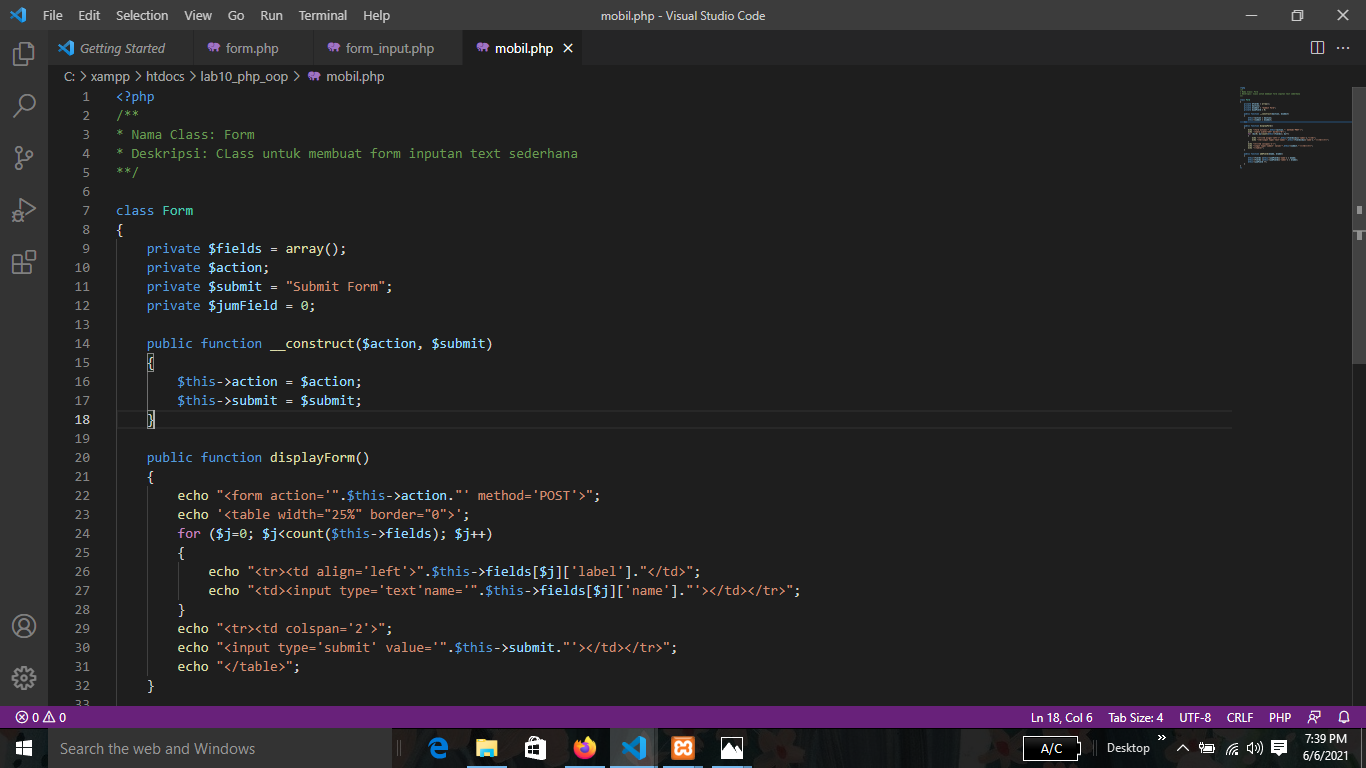Change language mode by clicking PHP

(1280, 717)
